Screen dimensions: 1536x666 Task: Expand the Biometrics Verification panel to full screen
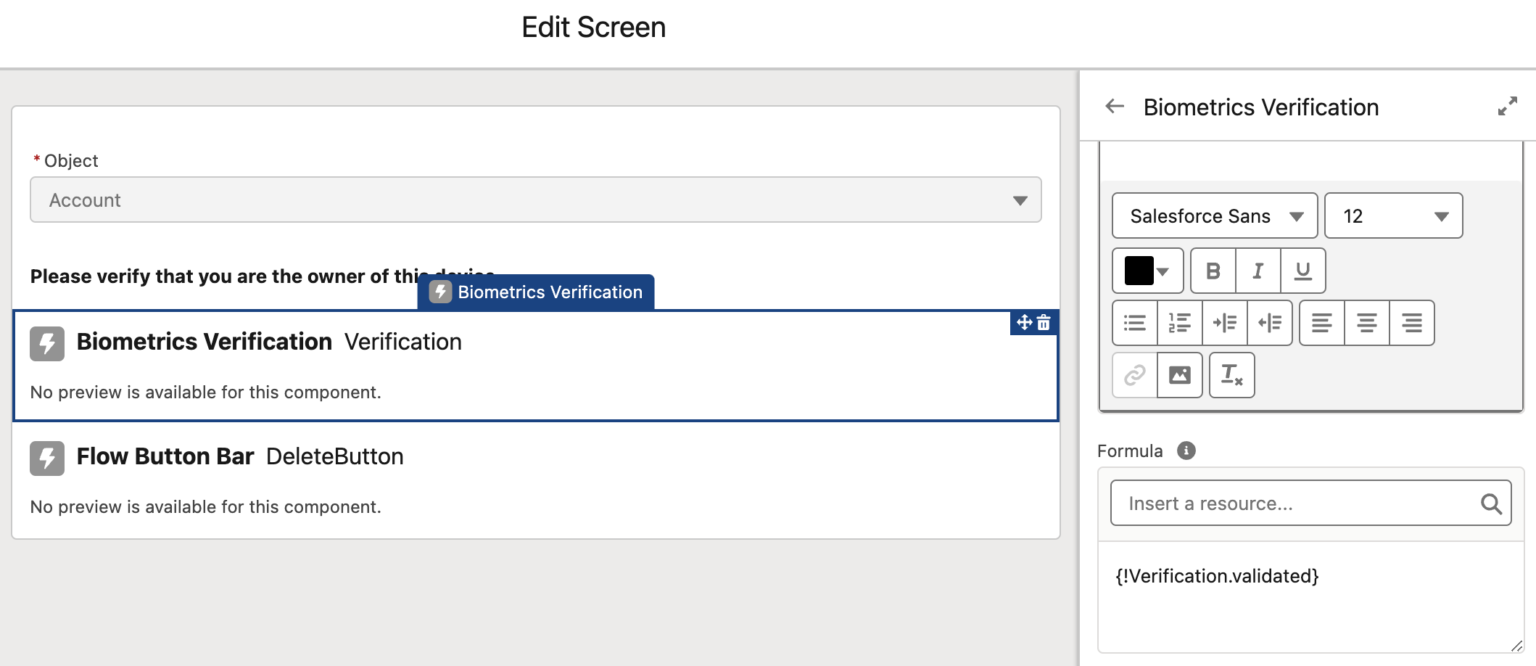pyautogui.click(x=1508, y=105)
